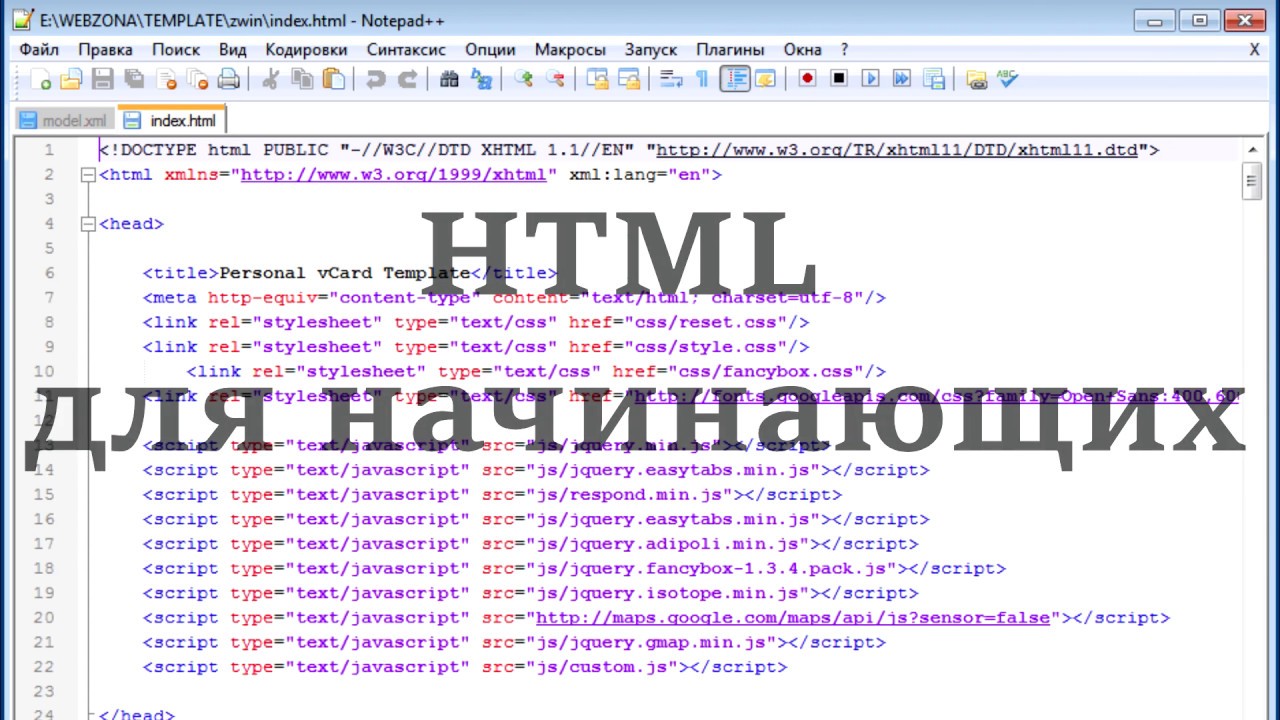The image size is (1280, 720).
Task: Click the vertical scrollbar up arrow
Action: [x=1251, y=150]
